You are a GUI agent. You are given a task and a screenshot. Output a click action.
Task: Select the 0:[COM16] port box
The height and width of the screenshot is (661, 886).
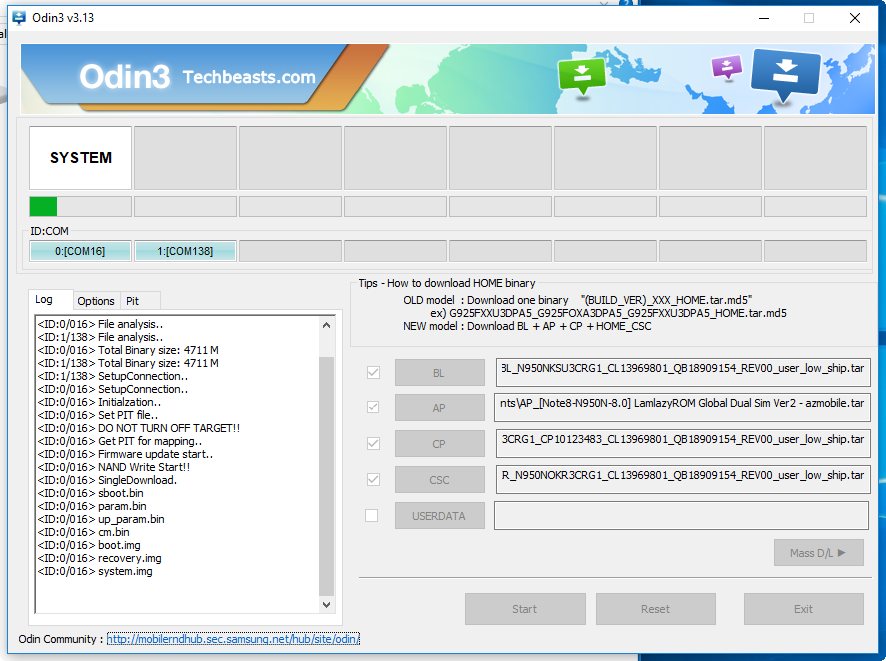[x=80, y=251]
